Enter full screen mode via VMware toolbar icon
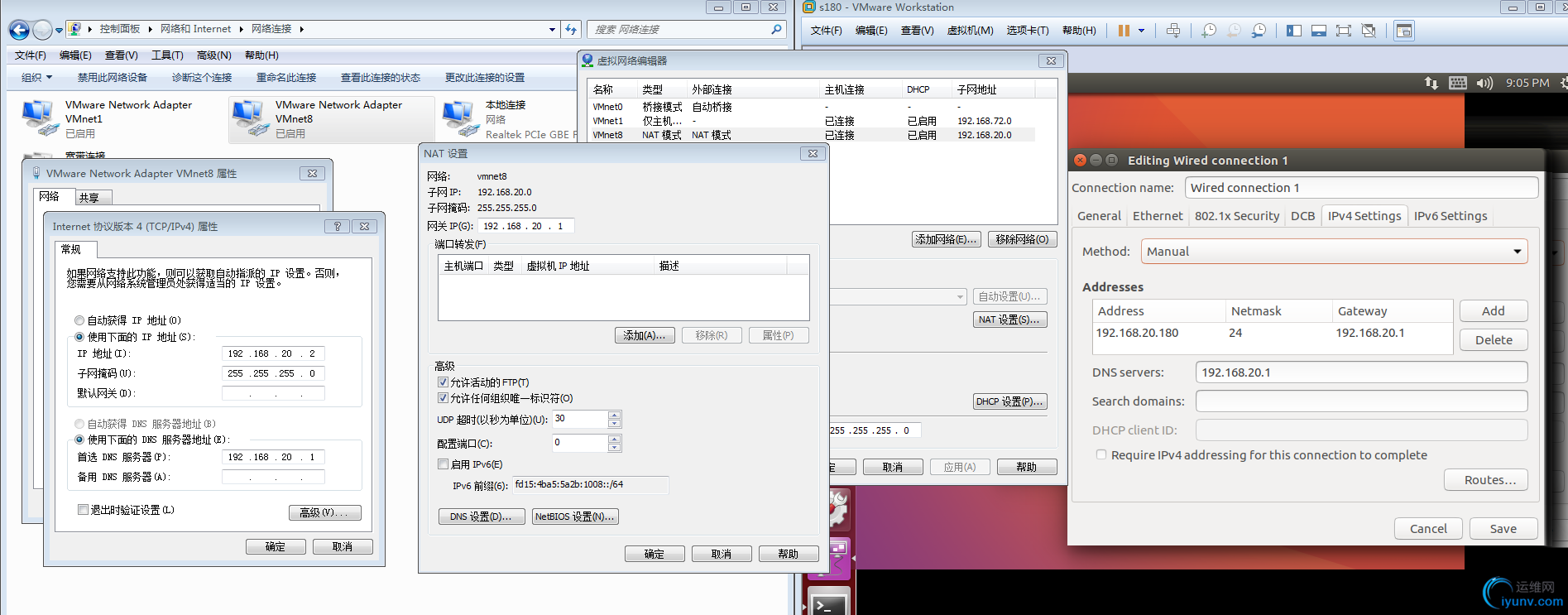 1344,31
